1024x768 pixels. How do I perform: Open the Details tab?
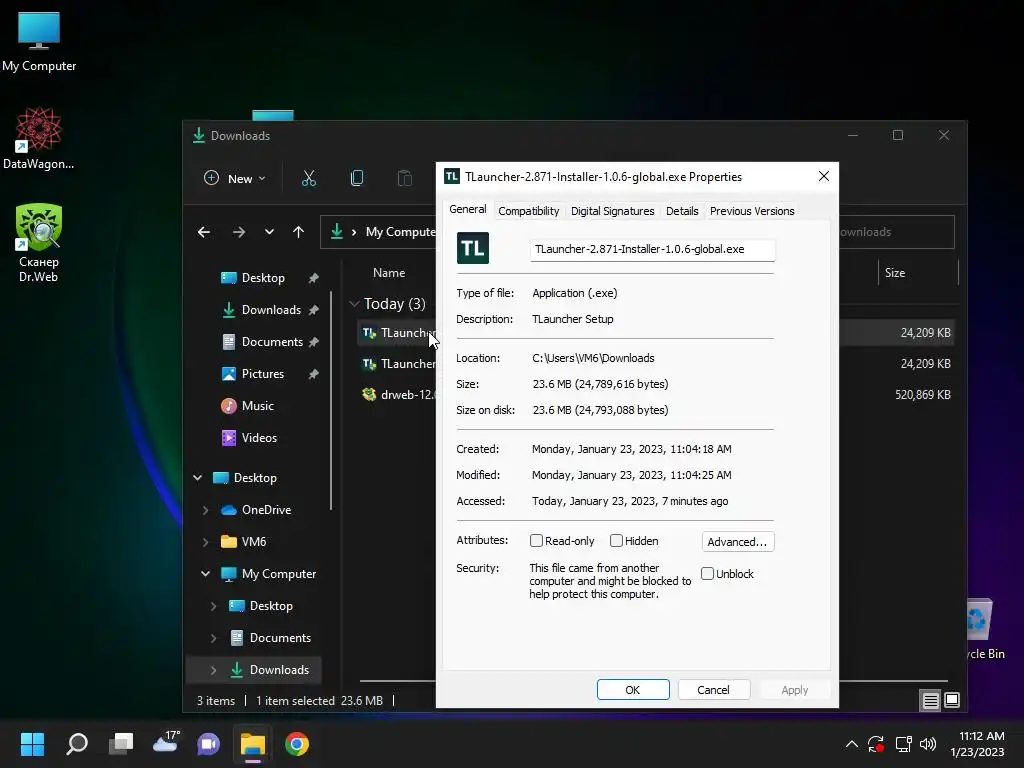coord(682,211)
